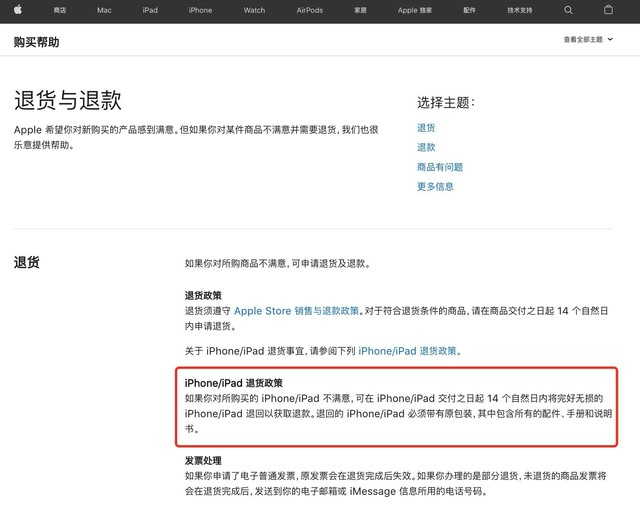Open the Mac nav item

(x=104, y=10)
